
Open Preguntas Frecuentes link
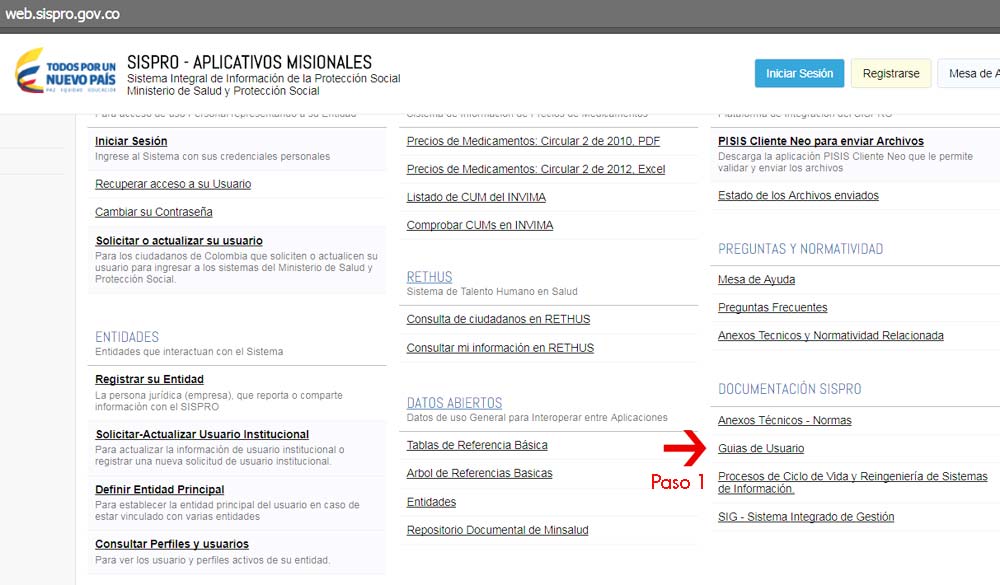pyautogui.click(x=772, y=308)
